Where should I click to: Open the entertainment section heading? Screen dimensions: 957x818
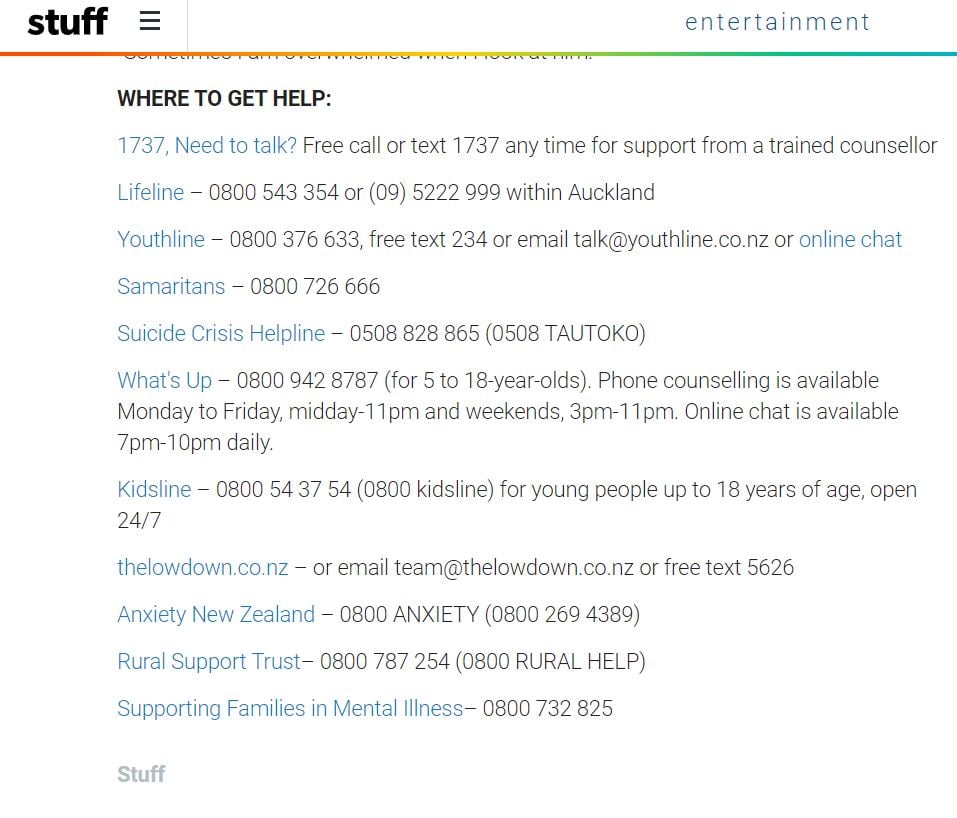click(777, 22)
